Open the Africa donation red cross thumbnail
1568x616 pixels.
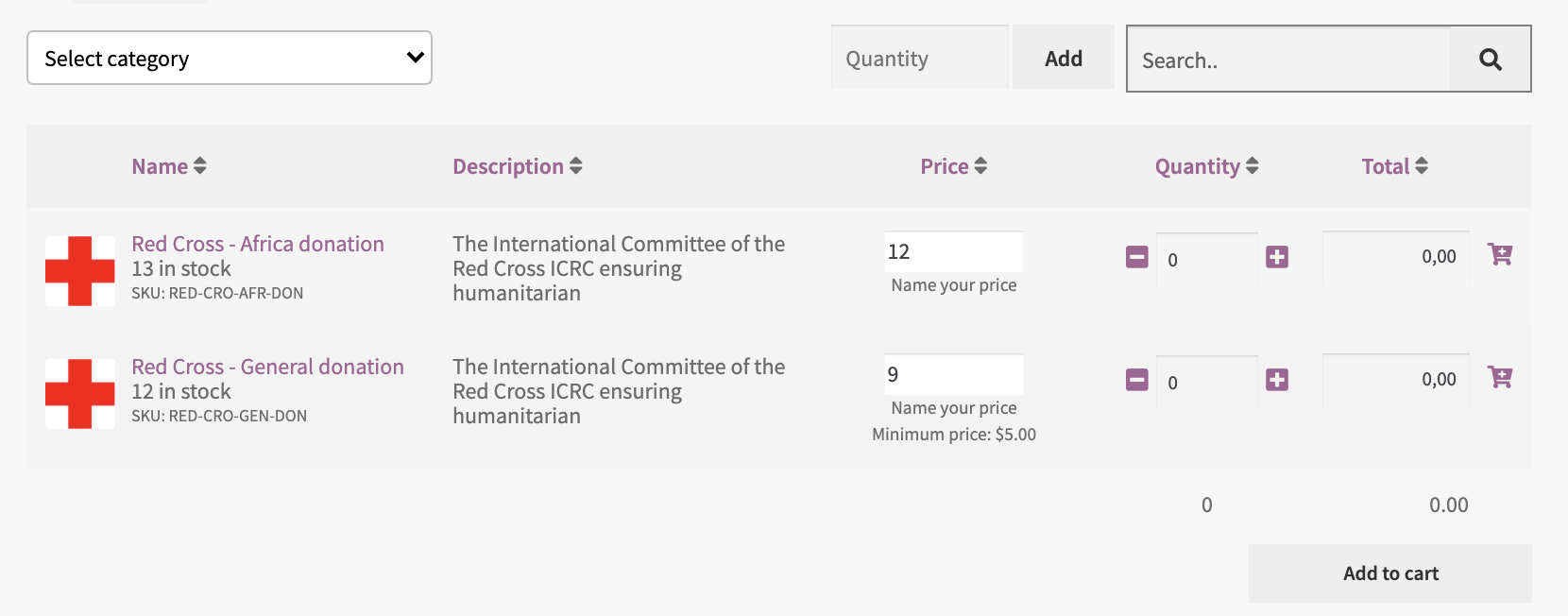pos(80,271)
